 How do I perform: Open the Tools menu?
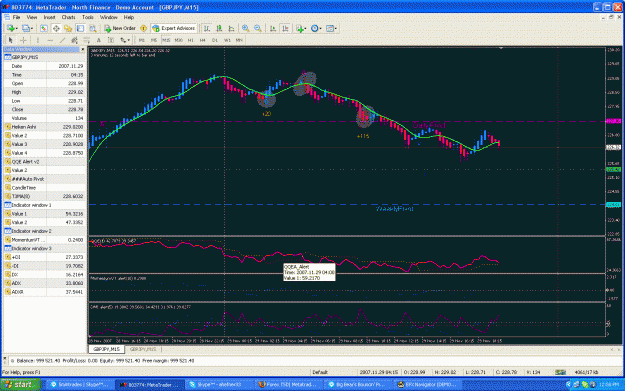tap(87, 18)
